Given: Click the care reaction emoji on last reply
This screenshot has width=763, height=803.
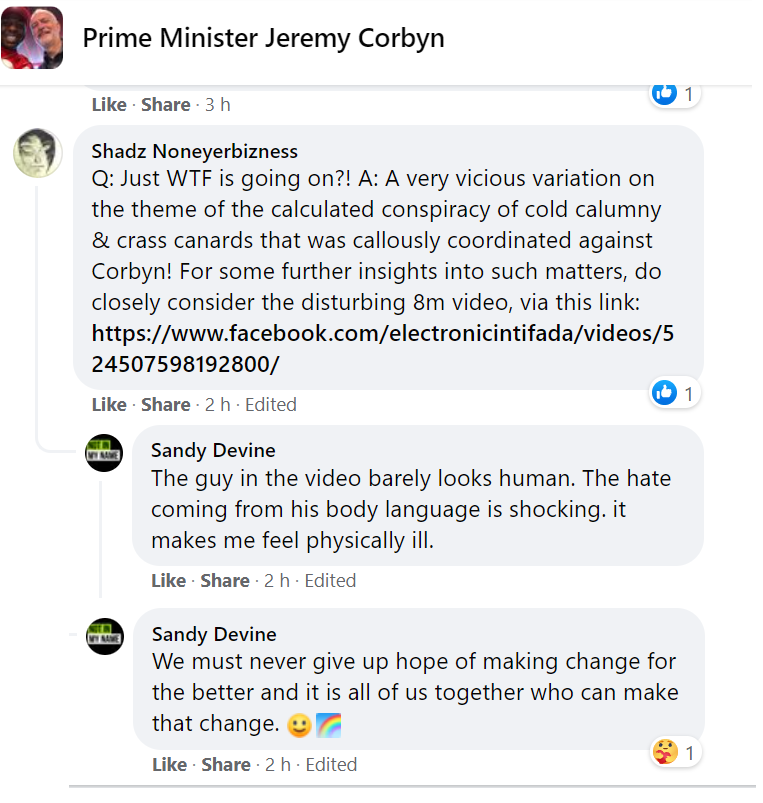Looking at the screenshot, I should coord(665,751).
